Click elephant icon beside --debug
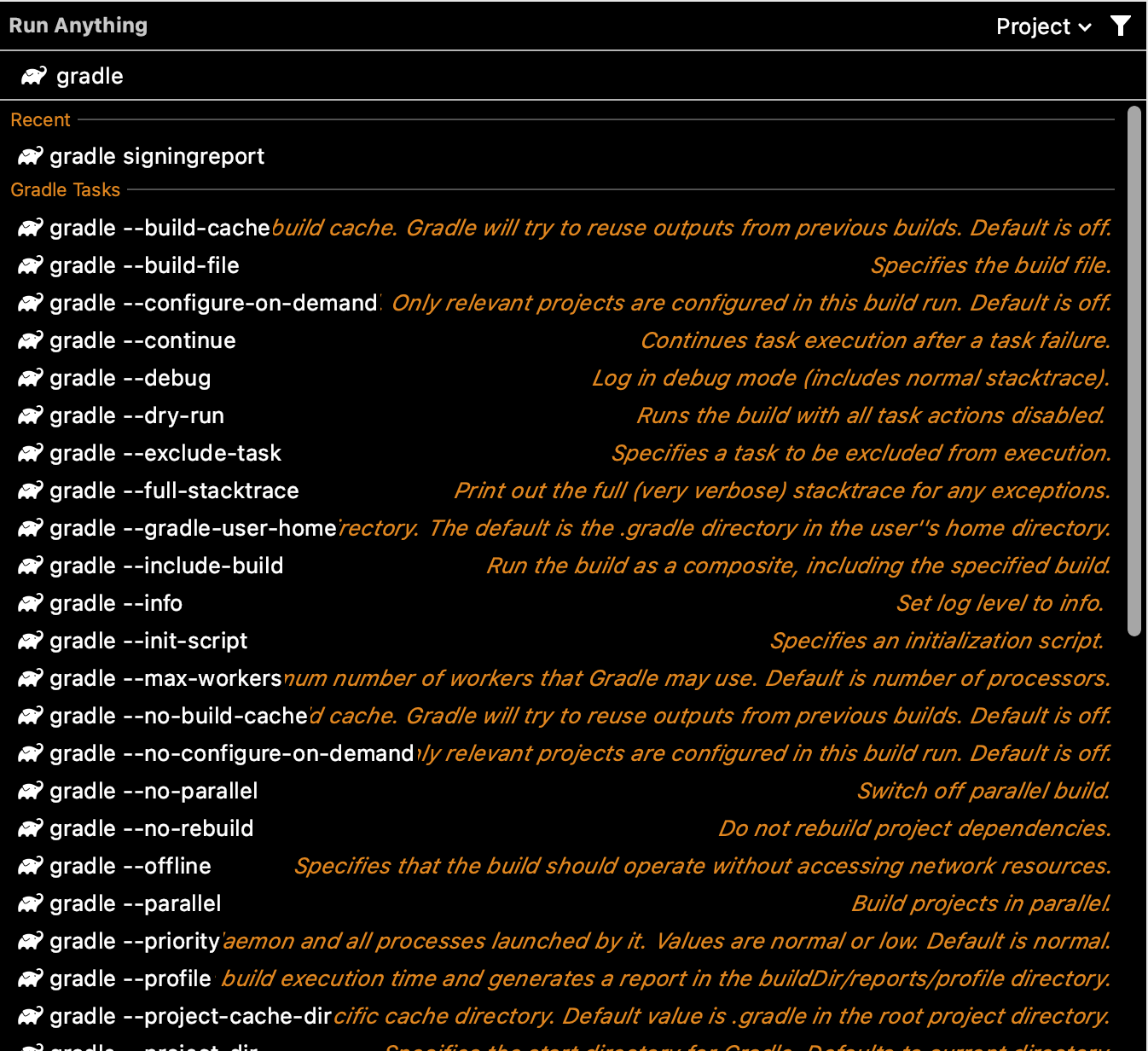1148x1051 pixels. click(x=31, y=378)
